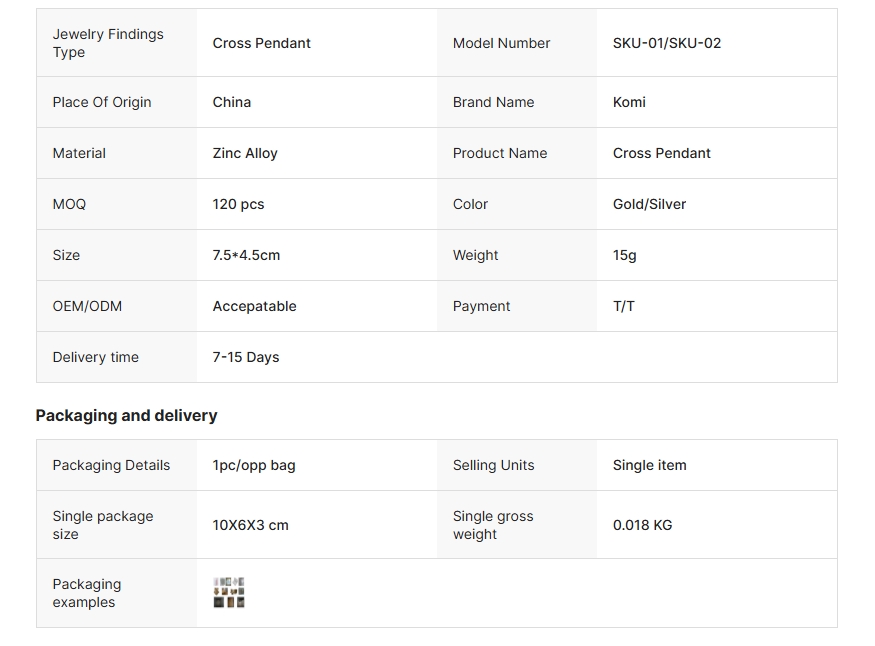Select the Komi brand name value
Viewport: 875px width, 646px height.
[x=629, y=102]
